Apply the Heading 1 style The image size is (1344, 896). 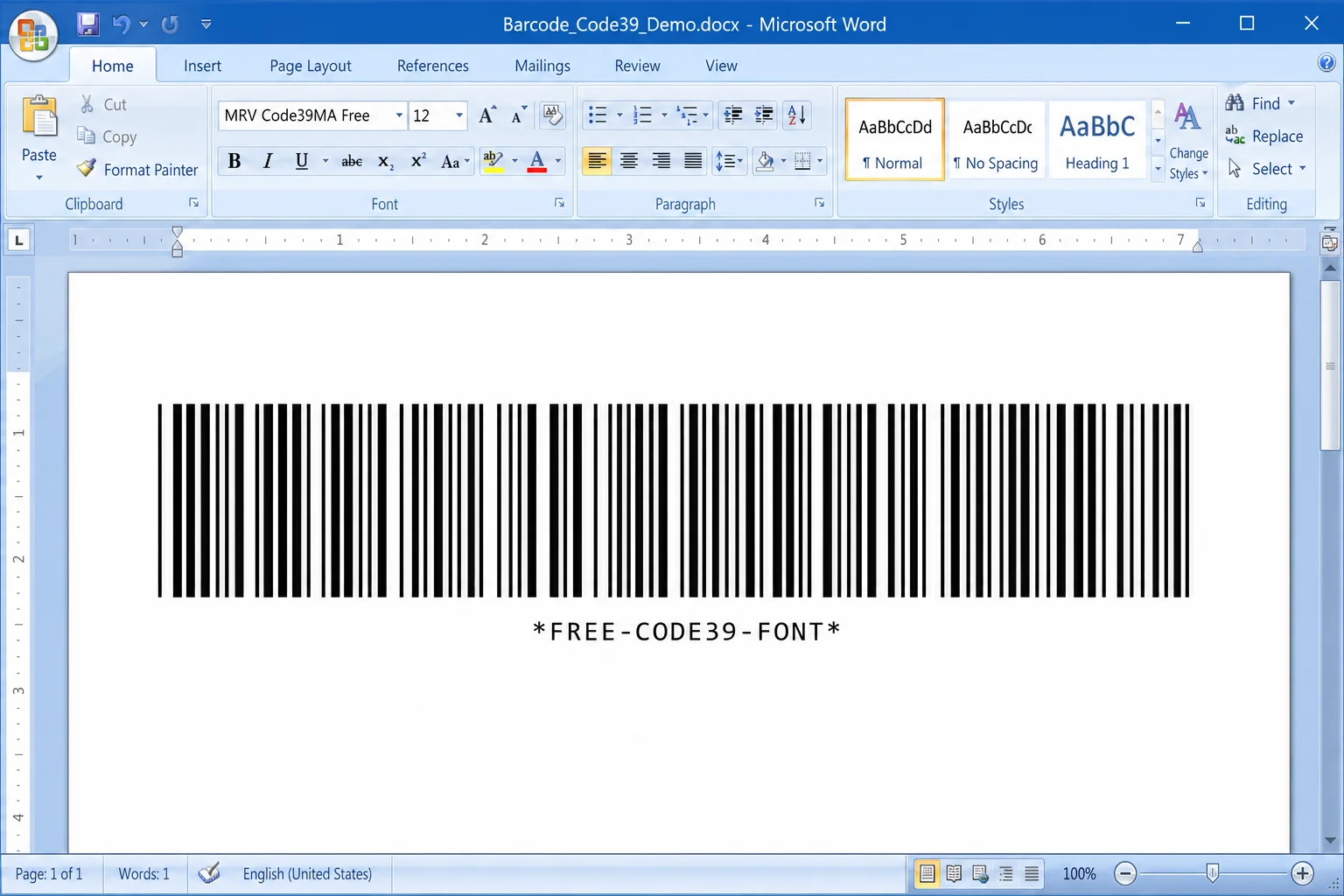(x=1097, y=140)
